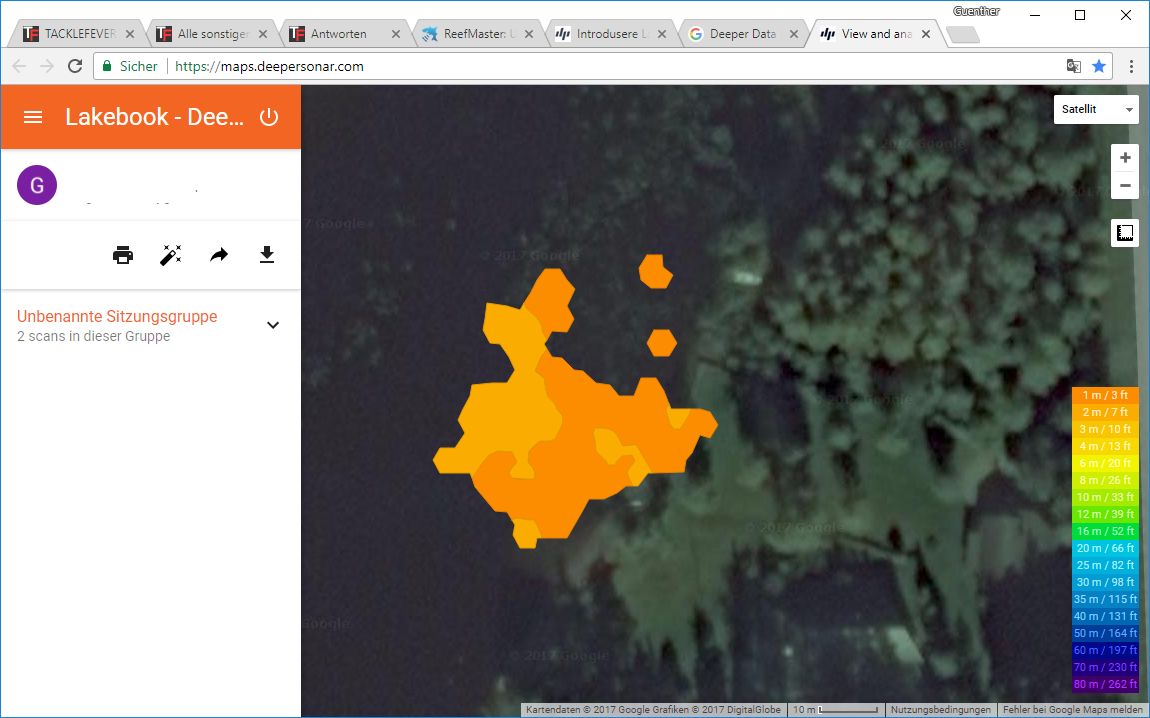Click the power logout icon

[x=268, y=117]
